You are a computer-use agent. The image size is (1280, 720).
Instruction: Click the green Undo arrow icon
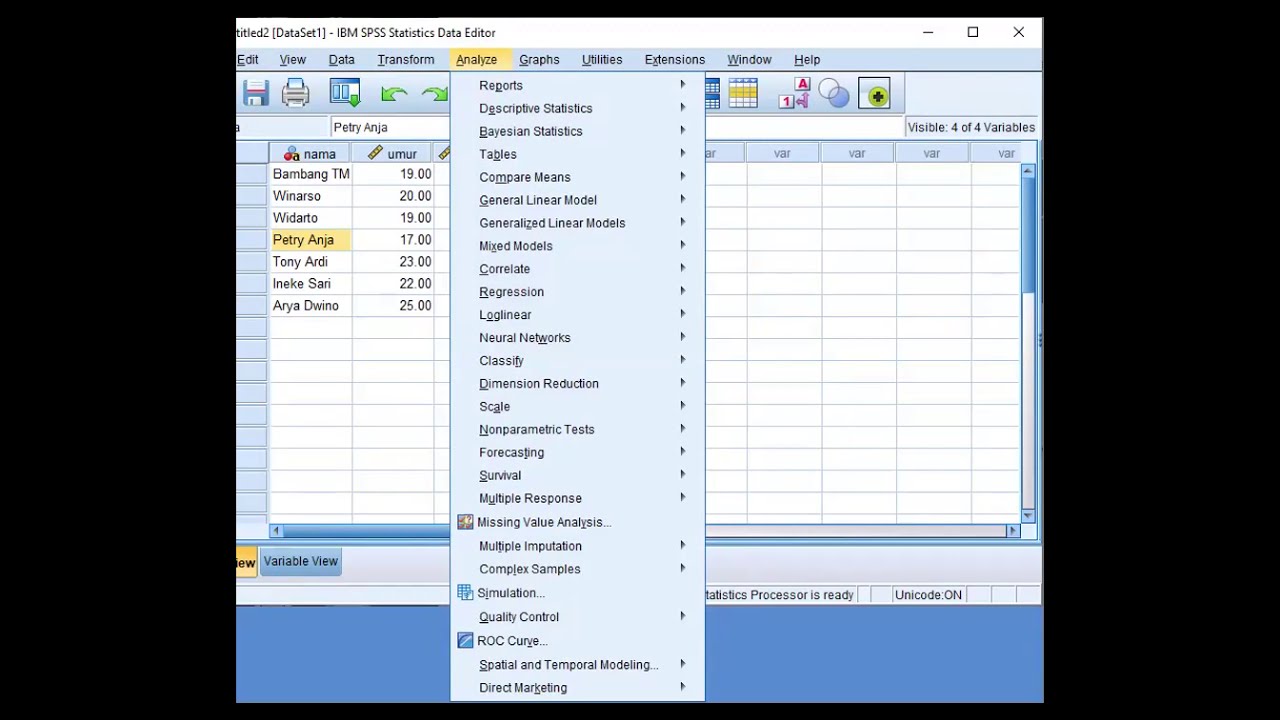pos(394,94)
